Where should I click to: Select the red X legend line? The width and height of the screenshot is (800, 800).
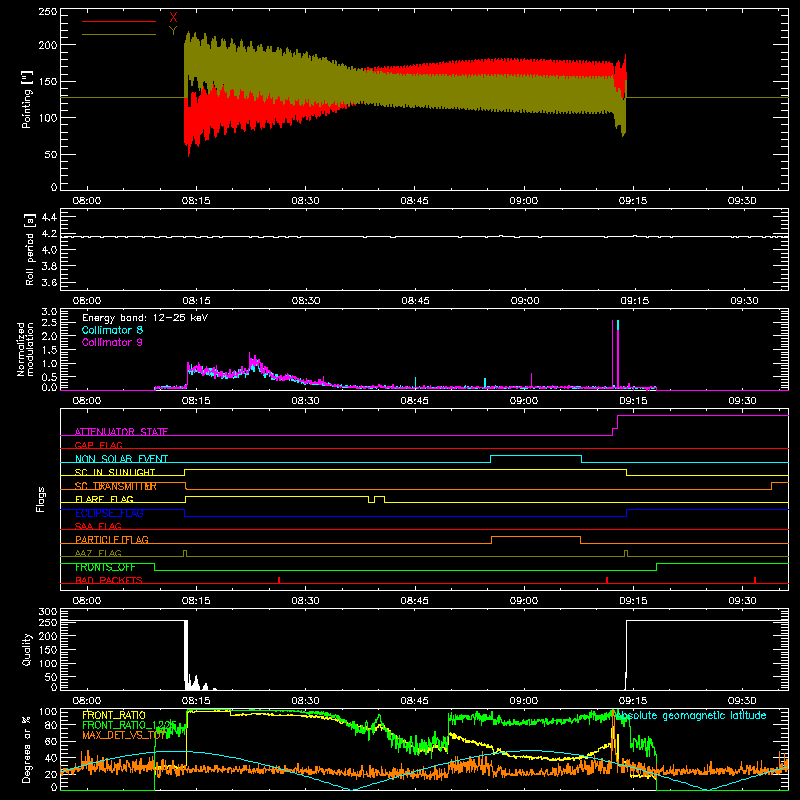point(119,21)
